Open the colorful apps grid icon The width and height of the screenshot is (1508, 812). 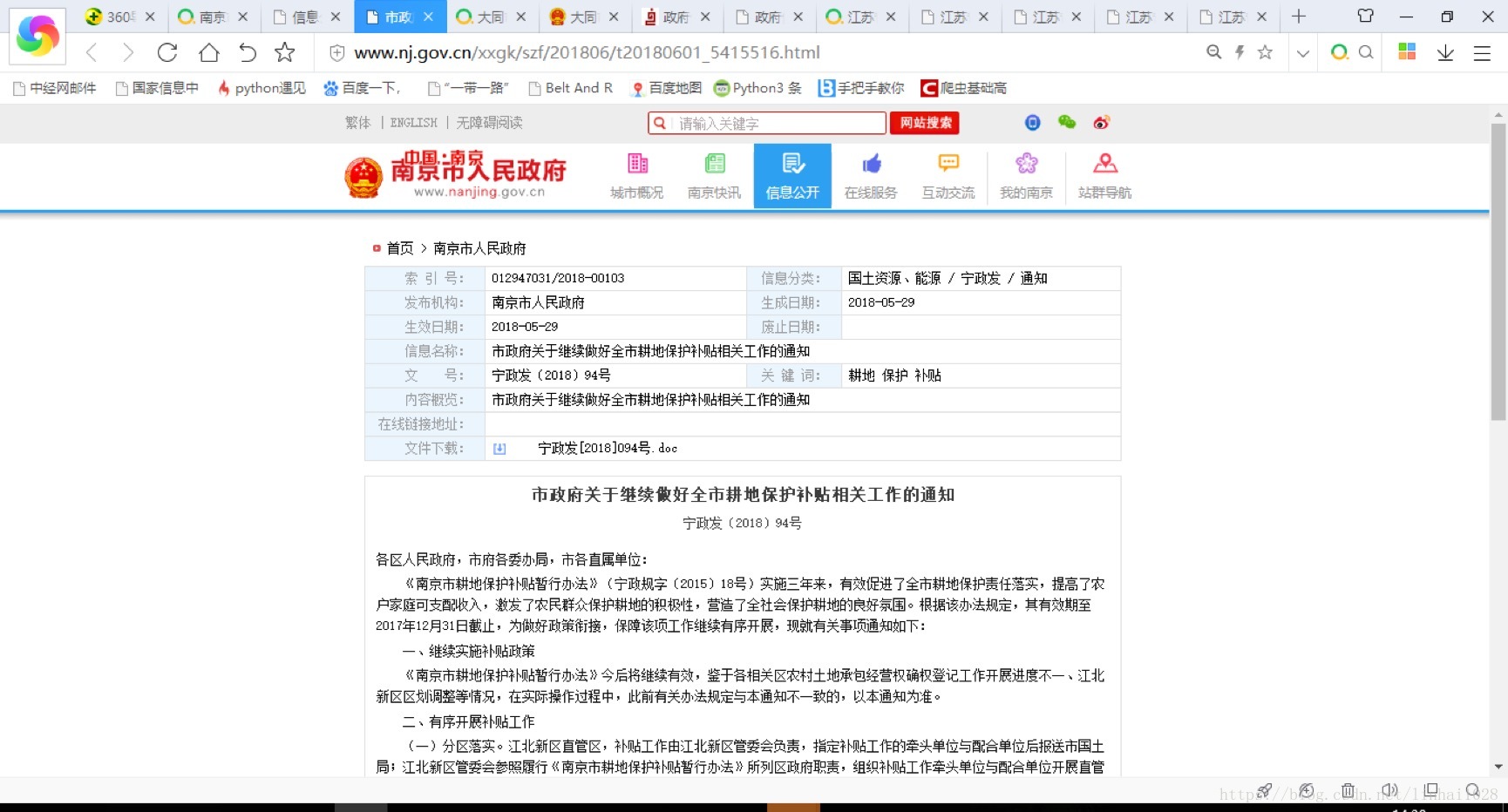click(1407, 52)
